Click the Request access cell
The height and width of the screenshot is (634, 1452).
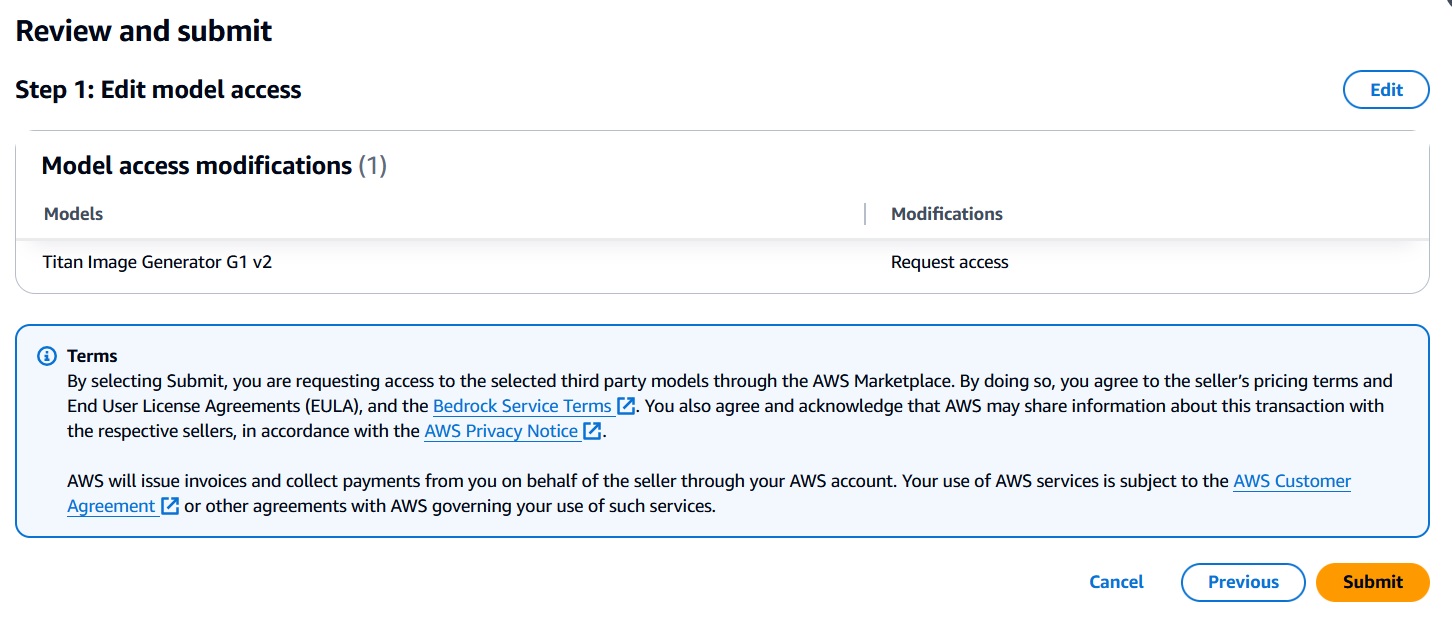point(949,263)
